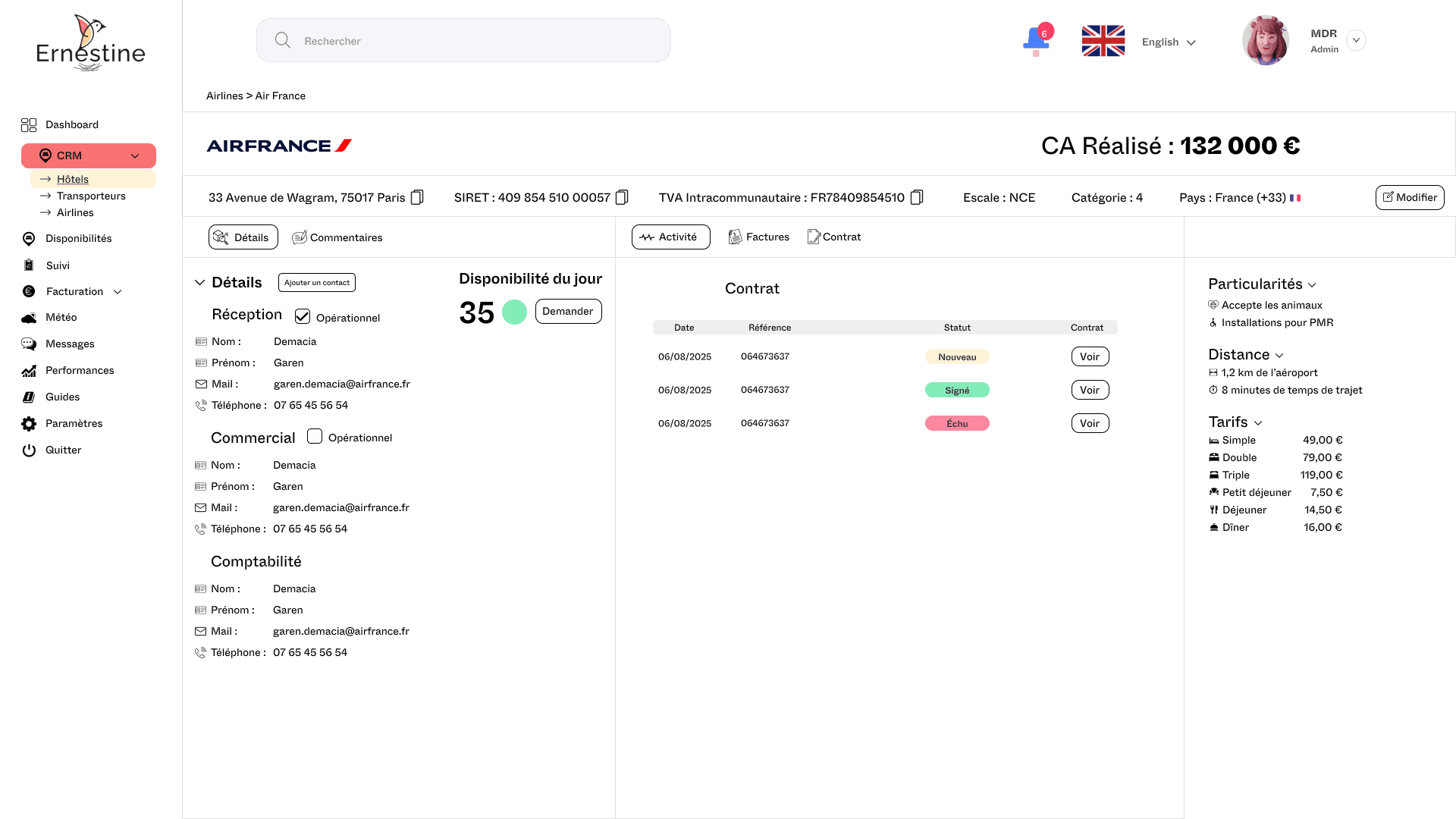This screenshot has width=1456, height=819.
Task: Collapse the Tarifs section
Action: click(x=1258, y=423)
